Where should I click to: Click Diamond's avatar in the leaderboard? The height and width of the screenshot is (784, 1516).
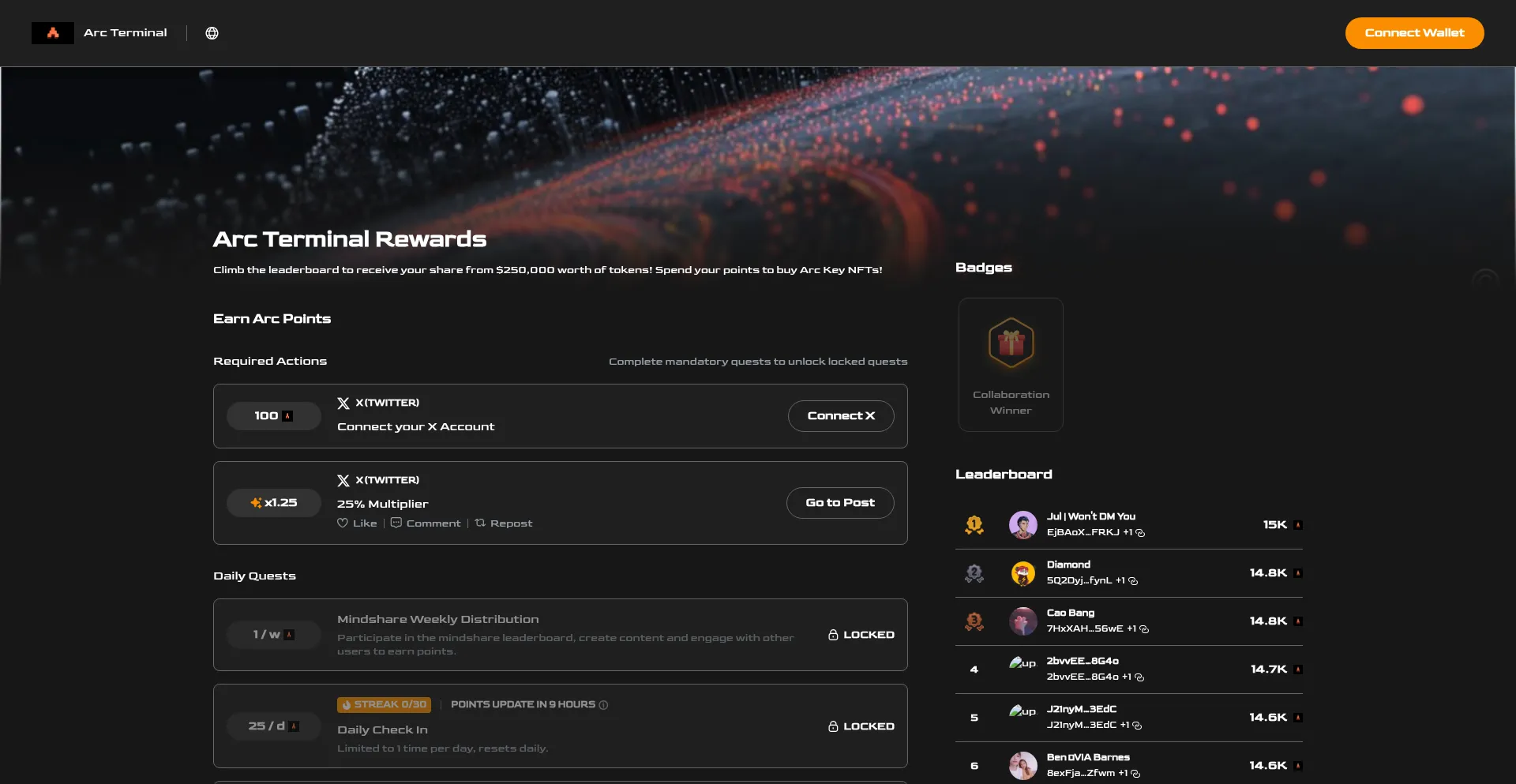pyautogui.click(x=1023, y=573)
